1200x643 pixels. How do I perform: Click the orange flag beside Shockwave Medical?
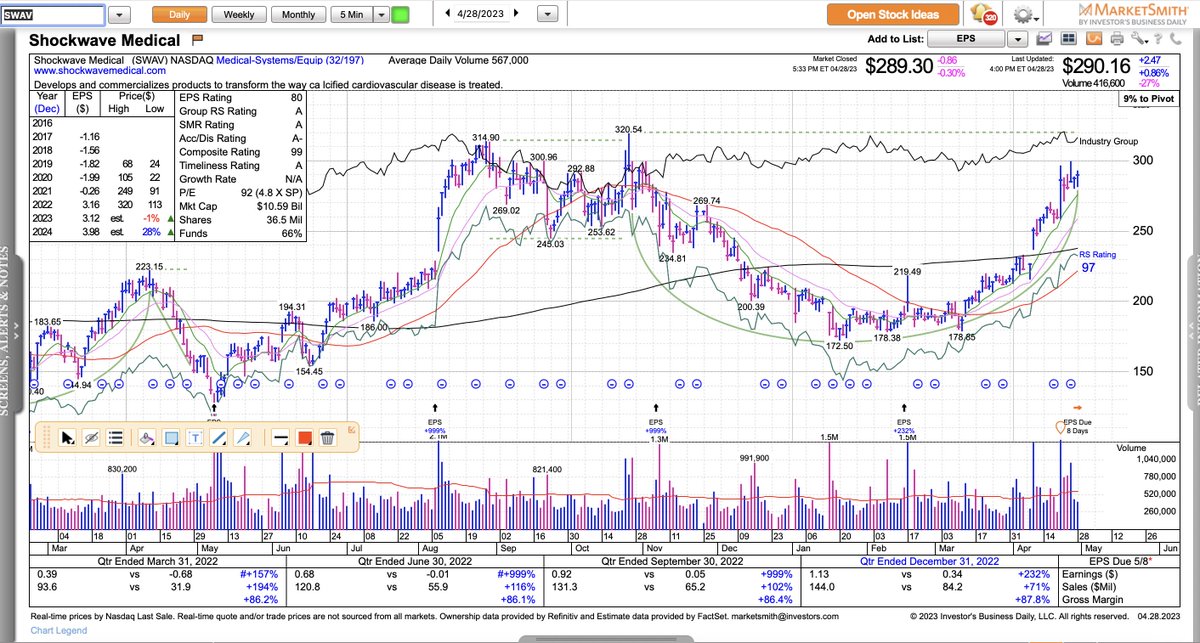[x=197, y=40]
